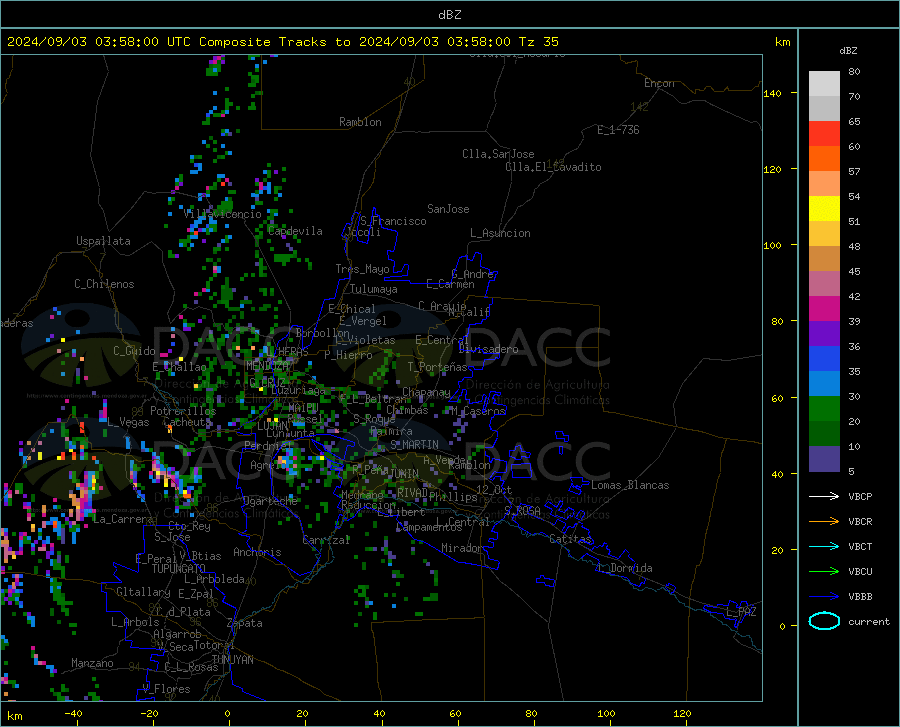Click the 'Clla.El_Cavadito' map label
This screenshot has height=727, width=900.
point(553,167)
